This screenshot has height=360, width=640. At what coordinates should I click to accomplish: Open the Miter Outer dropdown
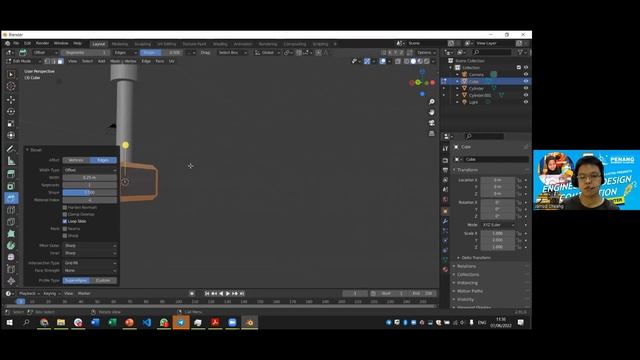tap(90, 246)
